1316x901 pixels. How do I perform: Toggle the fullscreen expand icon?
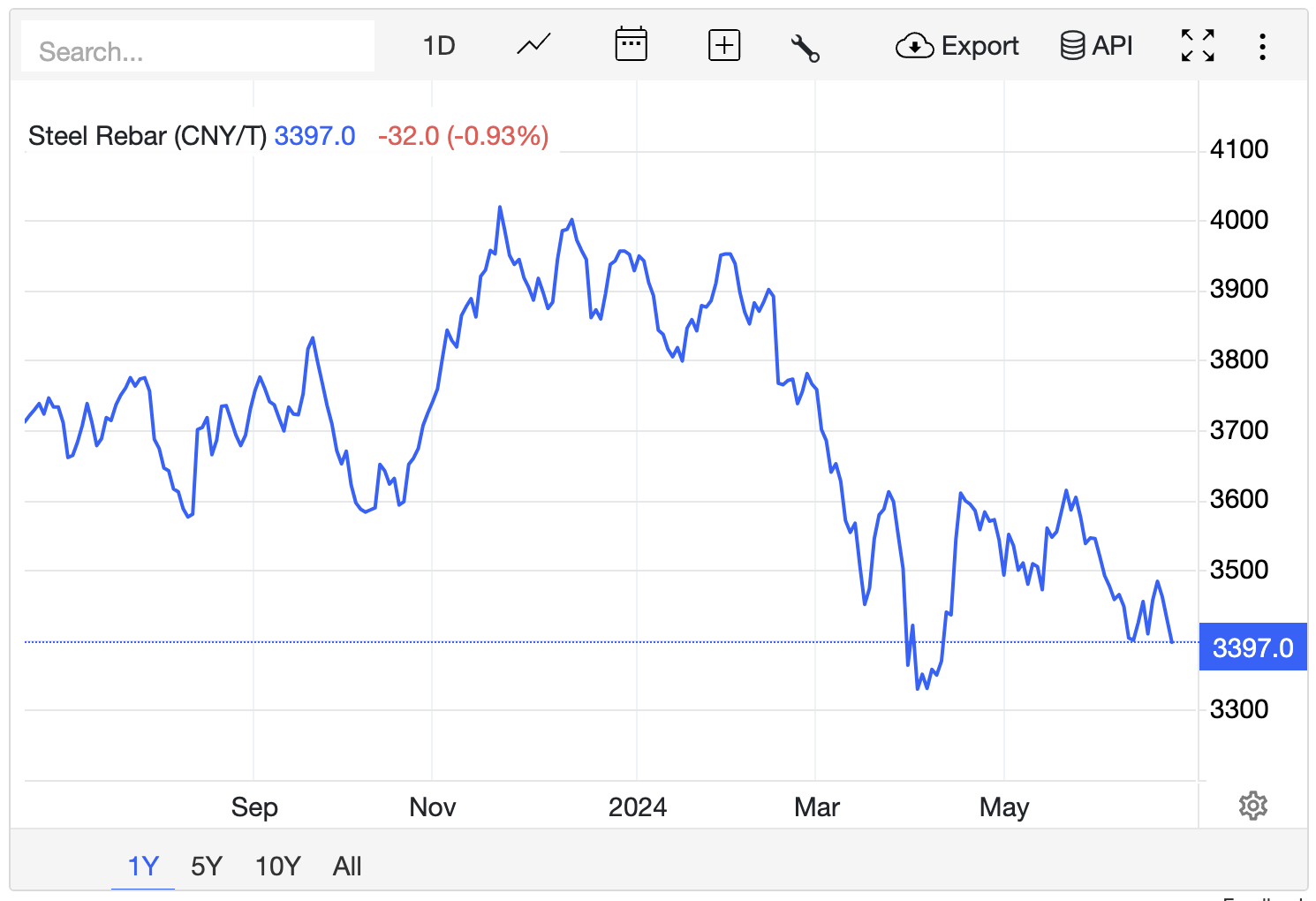tap(1198, 45)
